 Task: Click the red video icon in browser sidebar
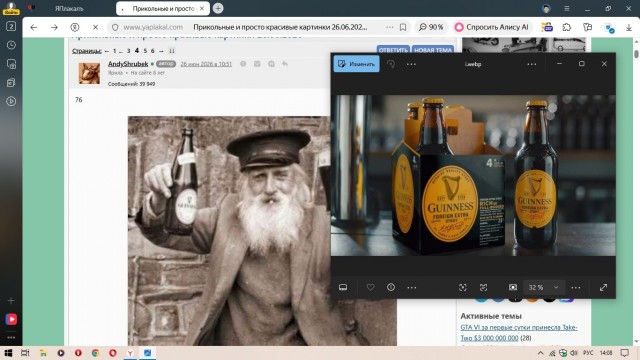(x=11, y=319)
